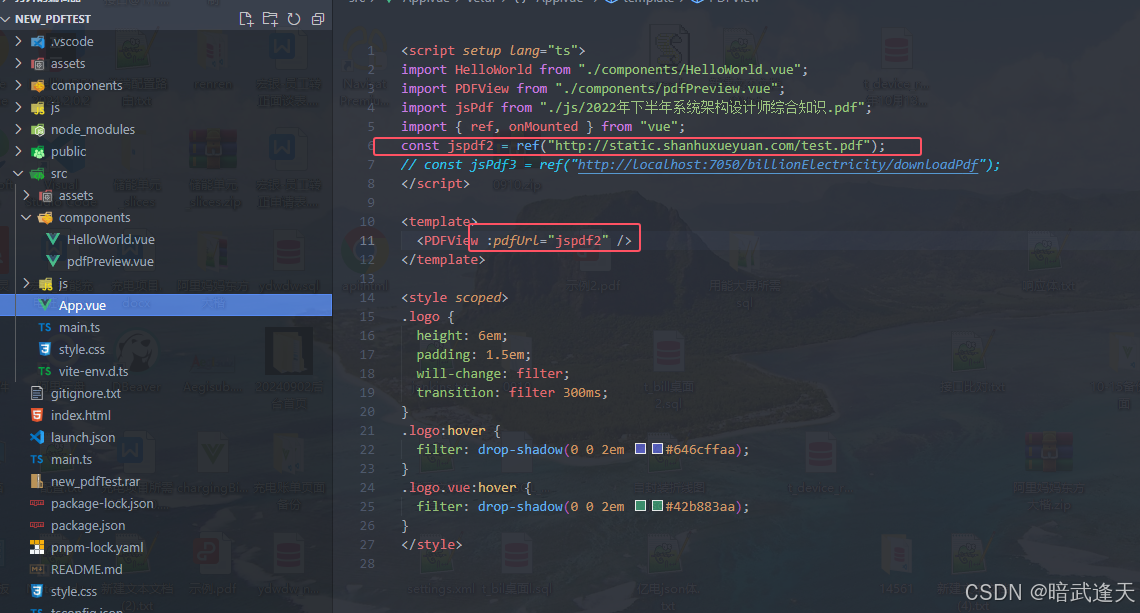The width and height of the screenshot is (1140, 613).
Task: Open HelloWorld.vue in the explorer
Action: click(x=111, y=239)
